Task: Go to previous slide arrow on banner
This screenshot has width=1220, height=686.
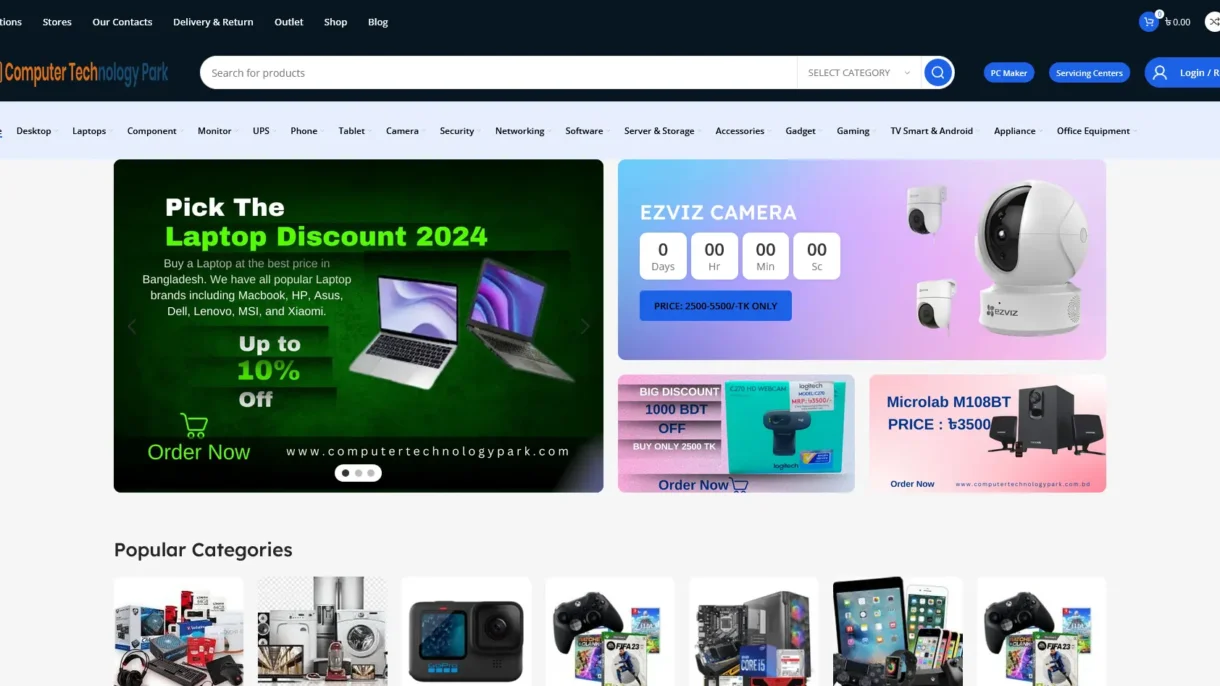Action: (x=131, y=326)
